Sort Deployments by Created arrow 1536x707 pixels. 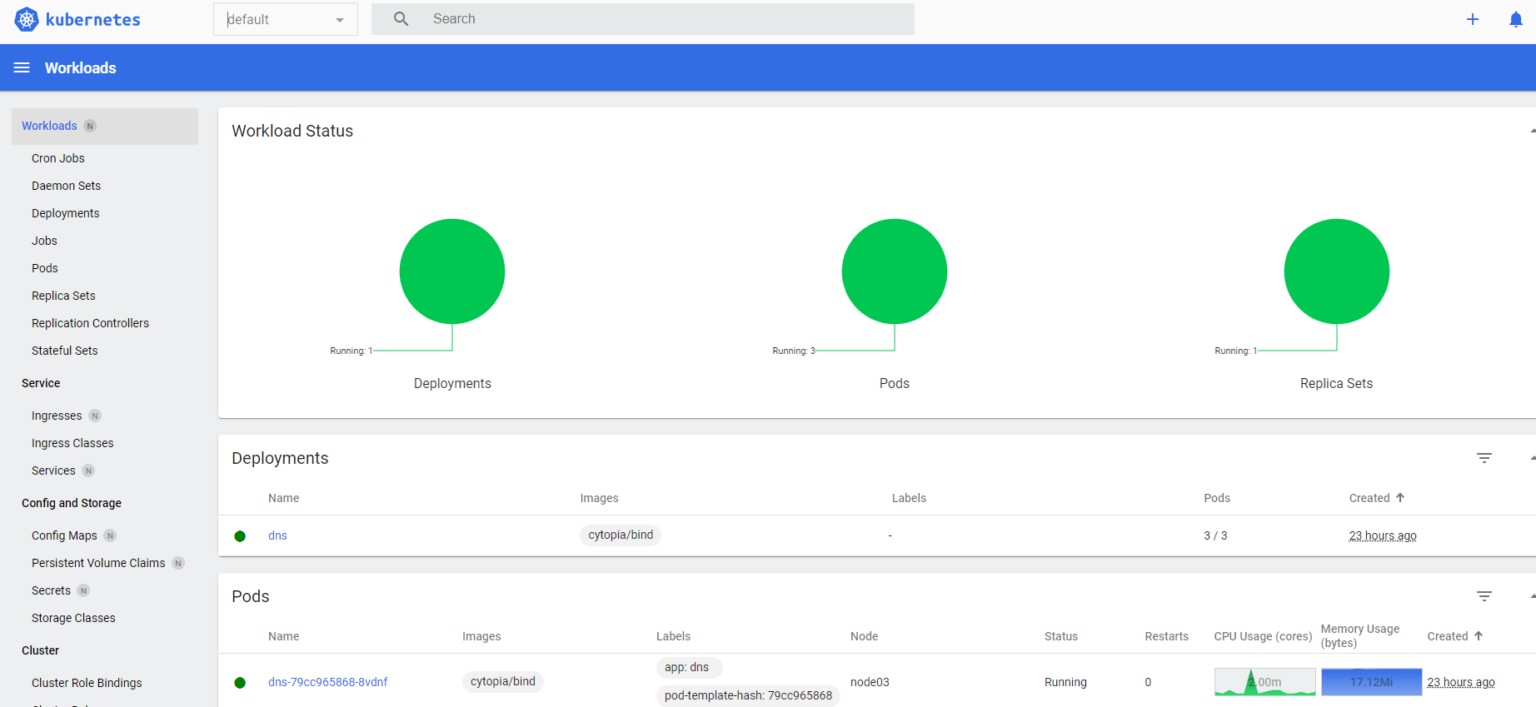pyautogui.click(x=1400, y=498)
